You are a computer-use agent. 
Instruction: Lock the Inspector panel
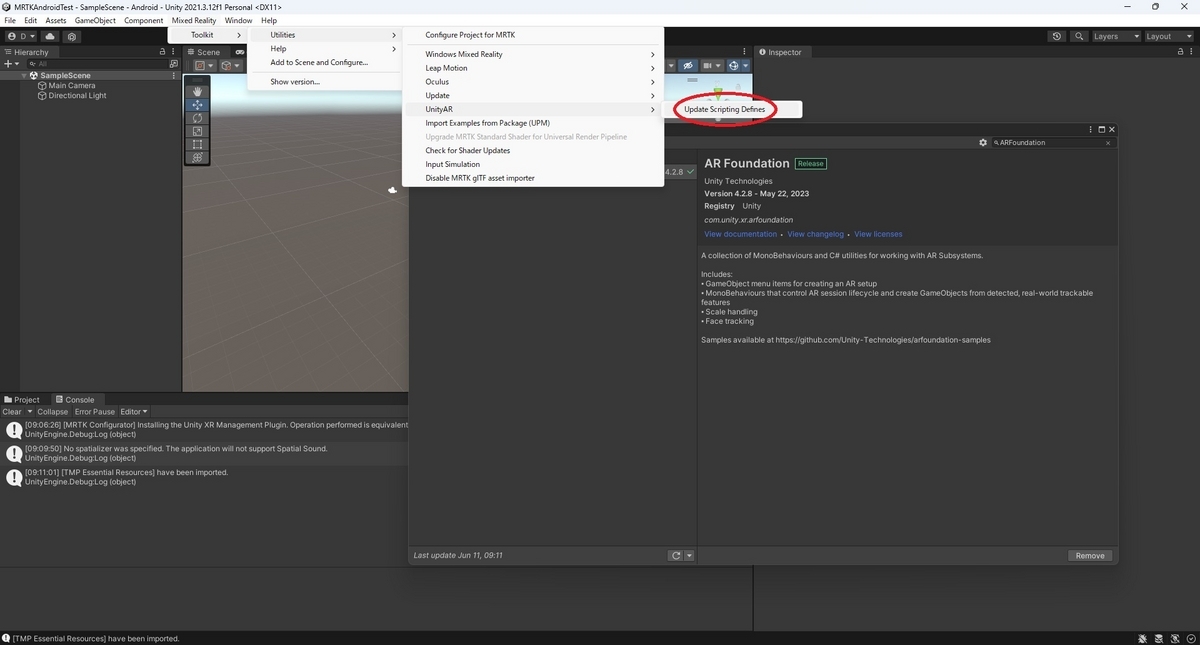click(x=1183, y=52)
